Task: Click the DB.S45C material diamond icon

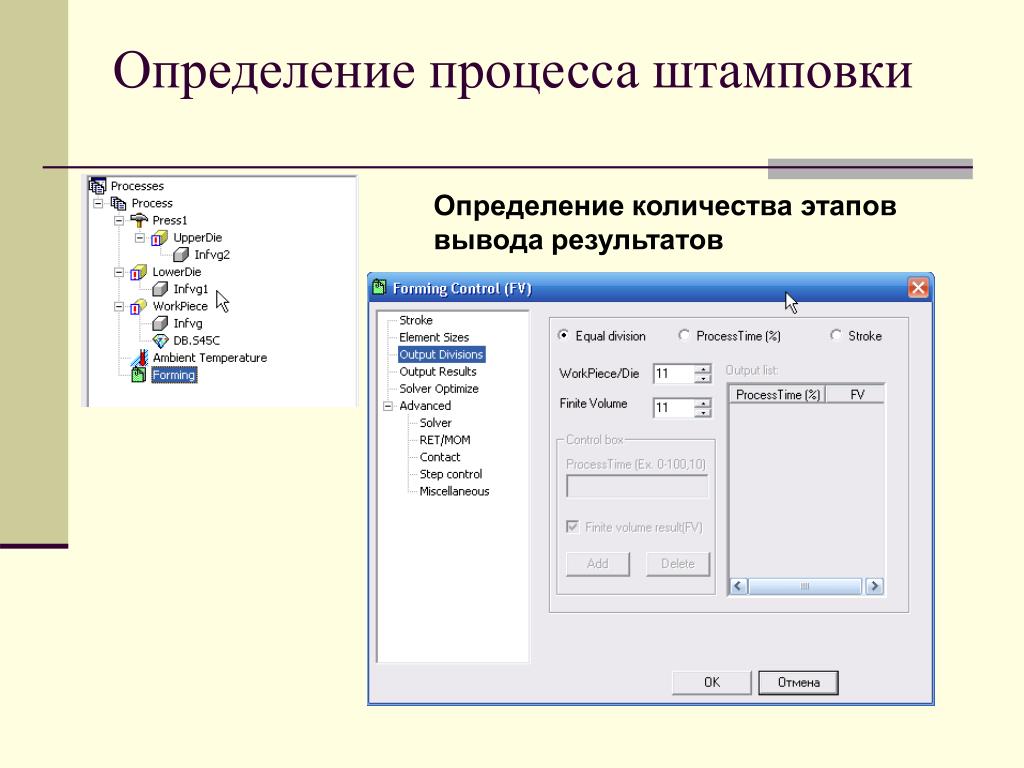Action: point(160,340)
